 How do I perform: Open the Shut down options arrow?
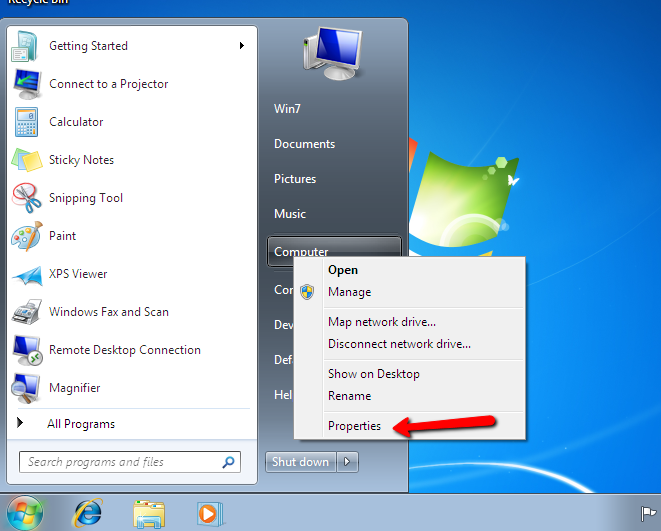[x=347, y=462]
